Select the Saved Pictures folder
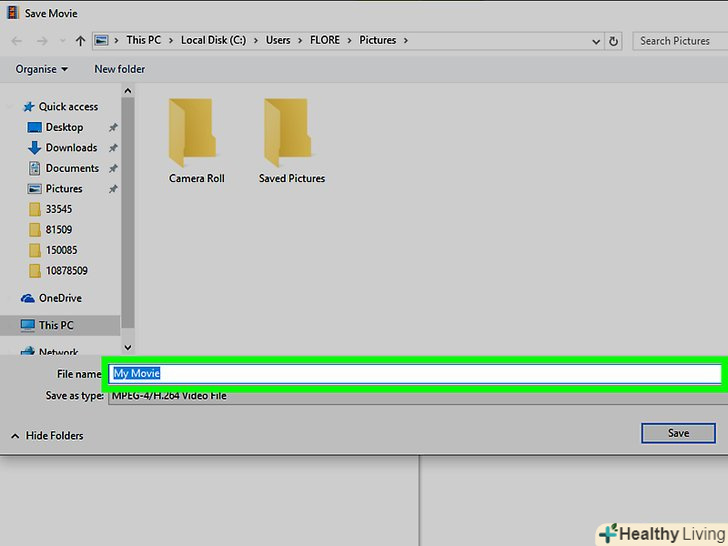 point(292,141)
